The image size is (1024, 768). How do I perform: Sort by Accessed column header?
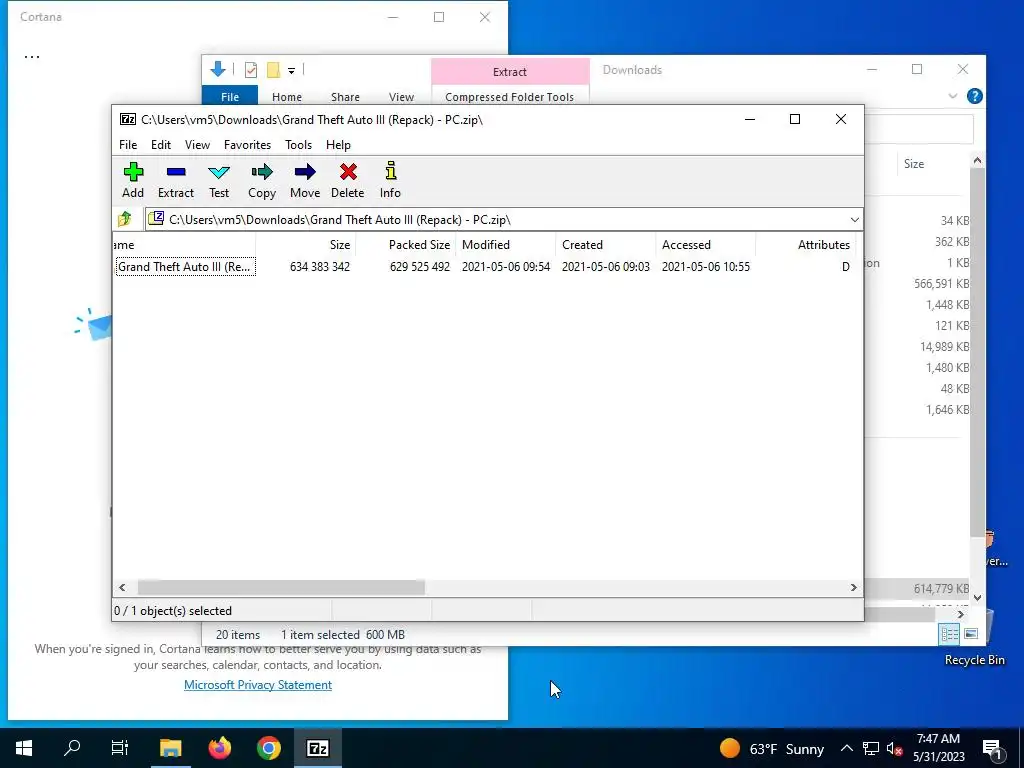click(705, 245)
